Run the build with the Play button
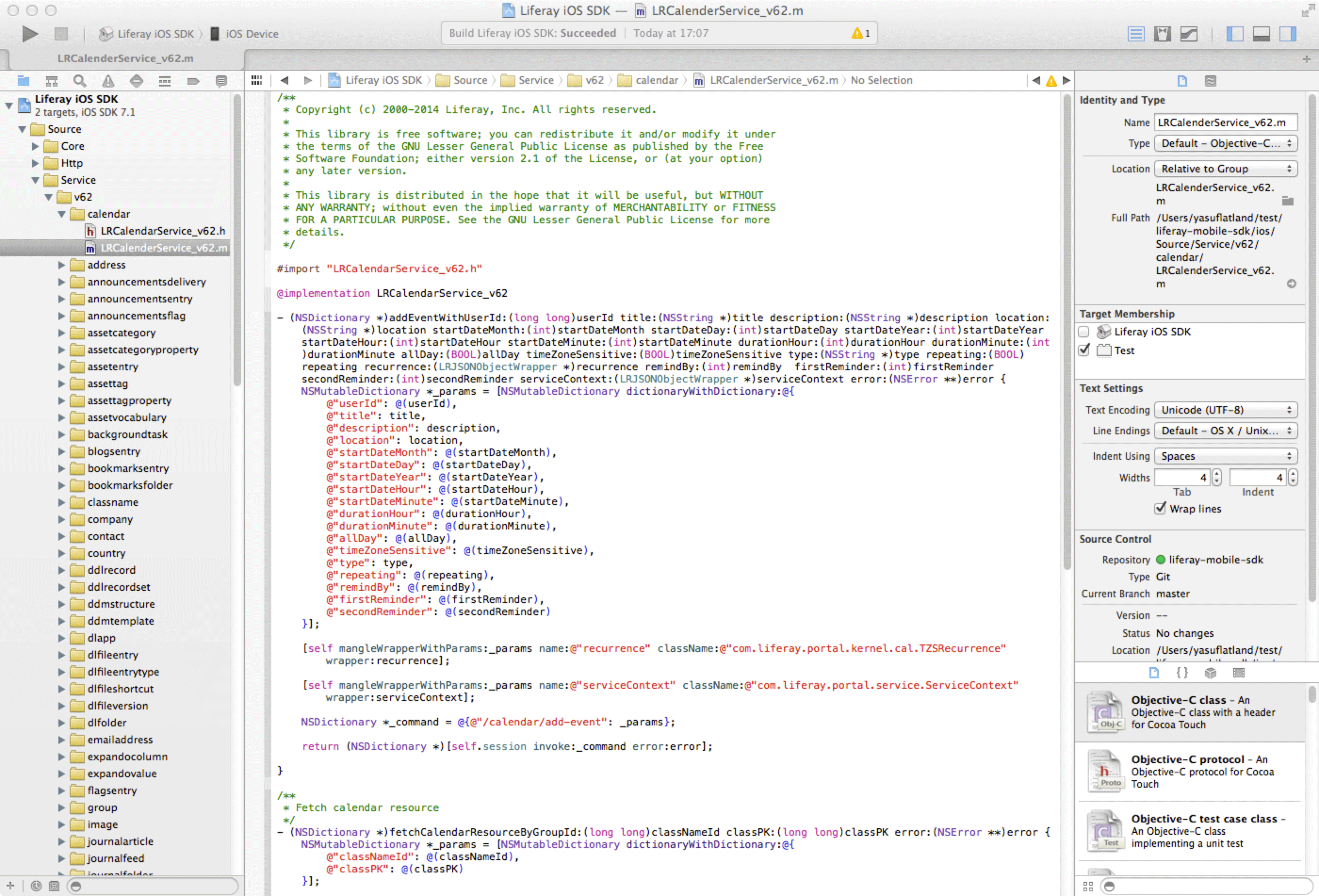Viewport: 1319px width, 896px height. tap(30, 34)
